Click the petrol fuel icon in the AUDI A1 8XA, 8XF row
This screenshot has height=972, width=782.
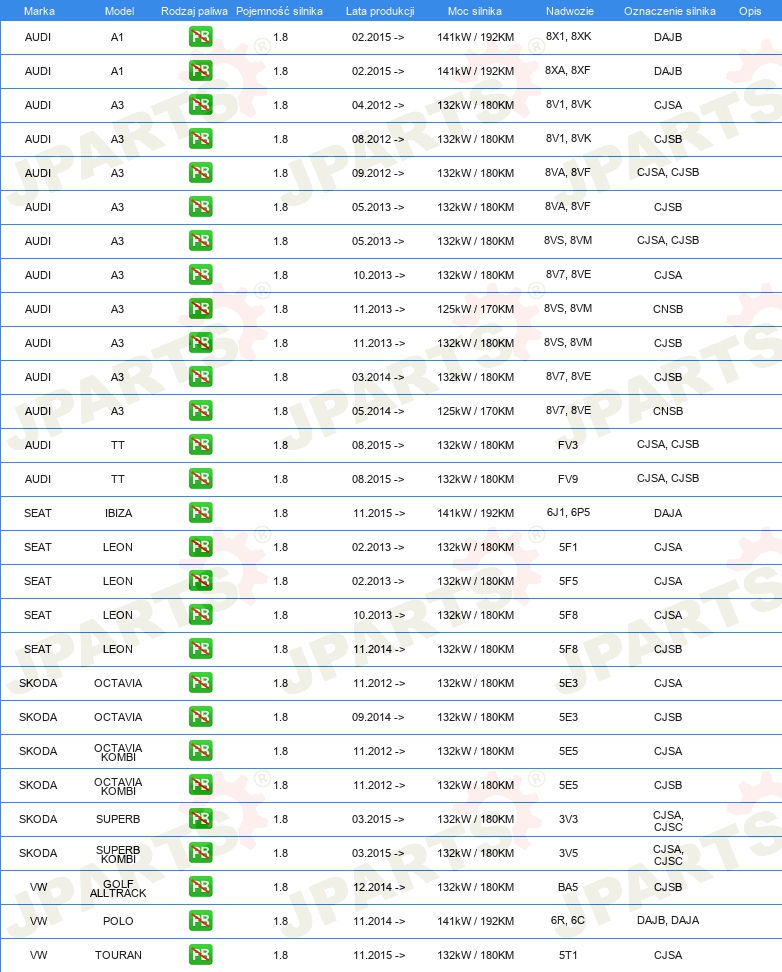pyautogui.click(x=200, y=71)
